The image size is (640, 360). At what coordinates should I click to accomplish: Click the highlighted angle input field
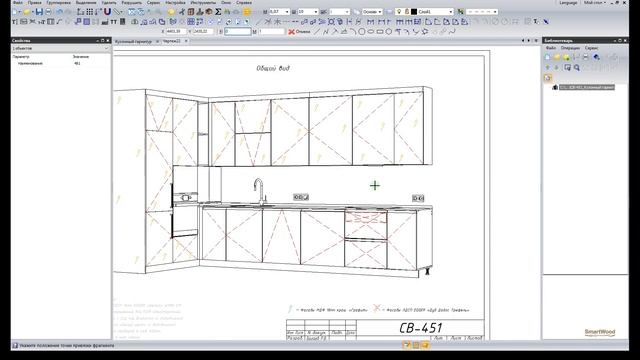[238, 31]
